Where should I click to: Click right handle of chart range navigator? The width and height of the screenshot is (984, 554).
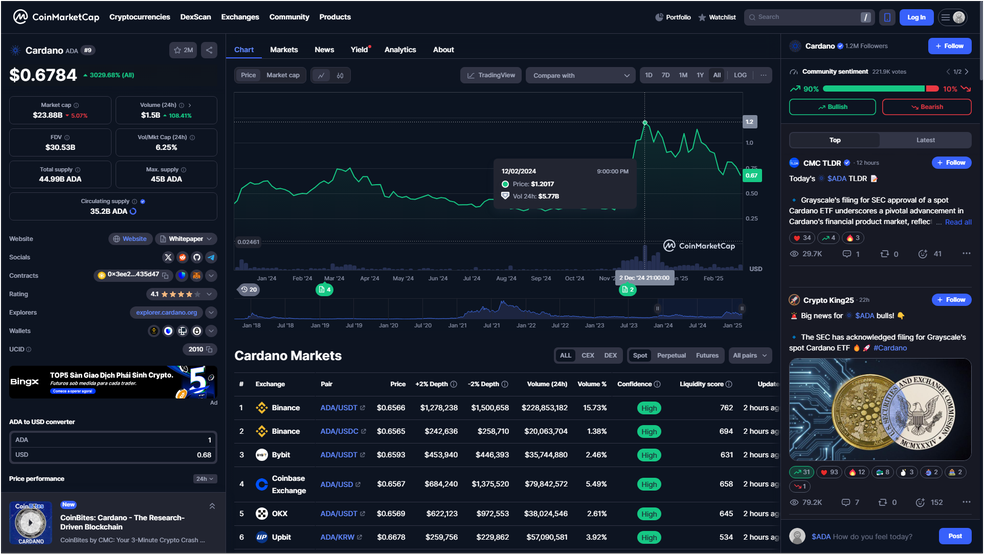click(742, 309)
